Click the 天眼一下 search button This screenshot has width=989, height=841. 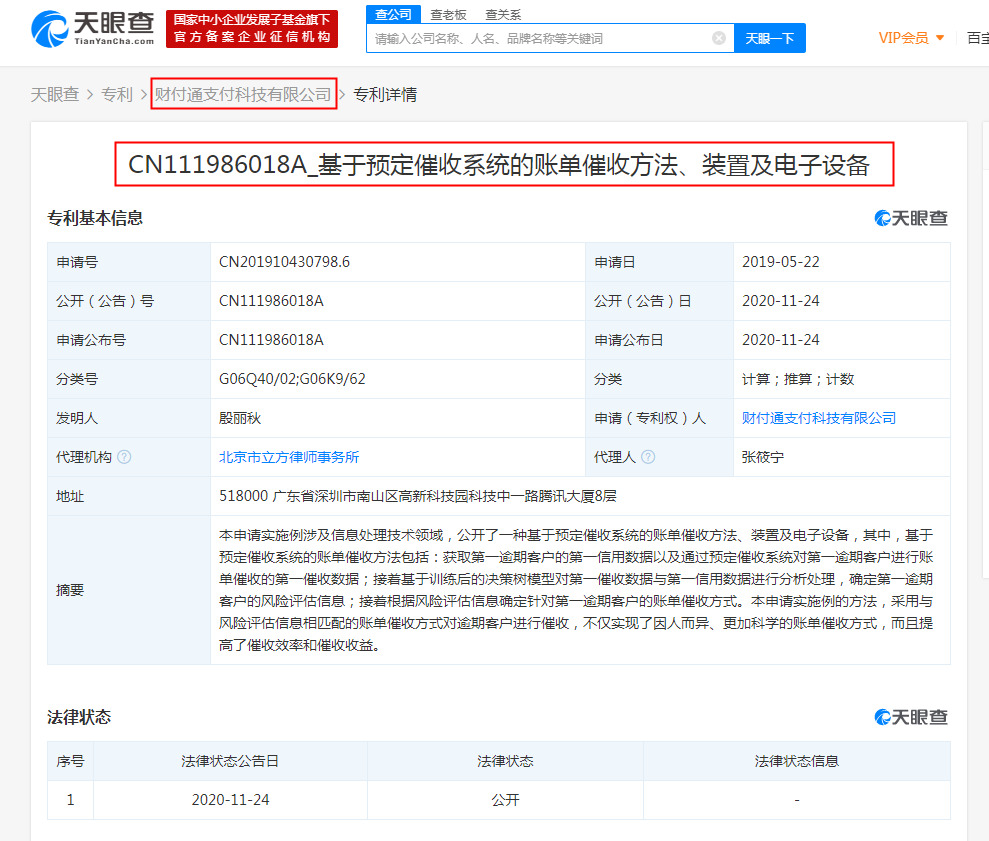[x=770, y=38]
